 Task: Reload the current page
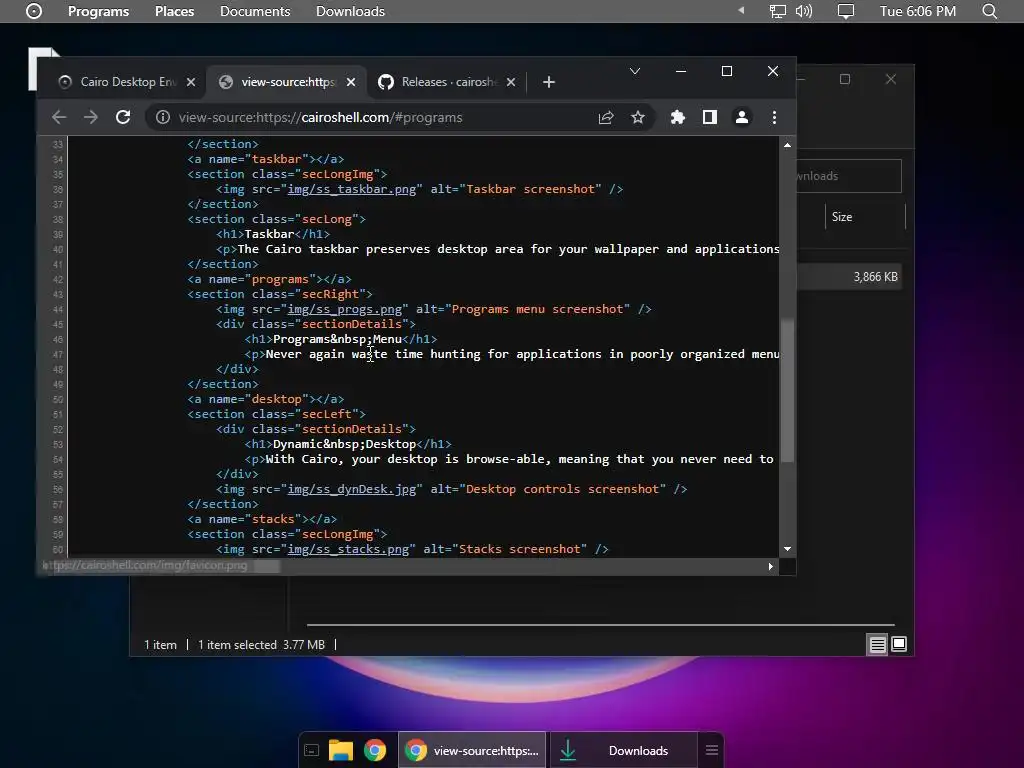tap(123, 118)
